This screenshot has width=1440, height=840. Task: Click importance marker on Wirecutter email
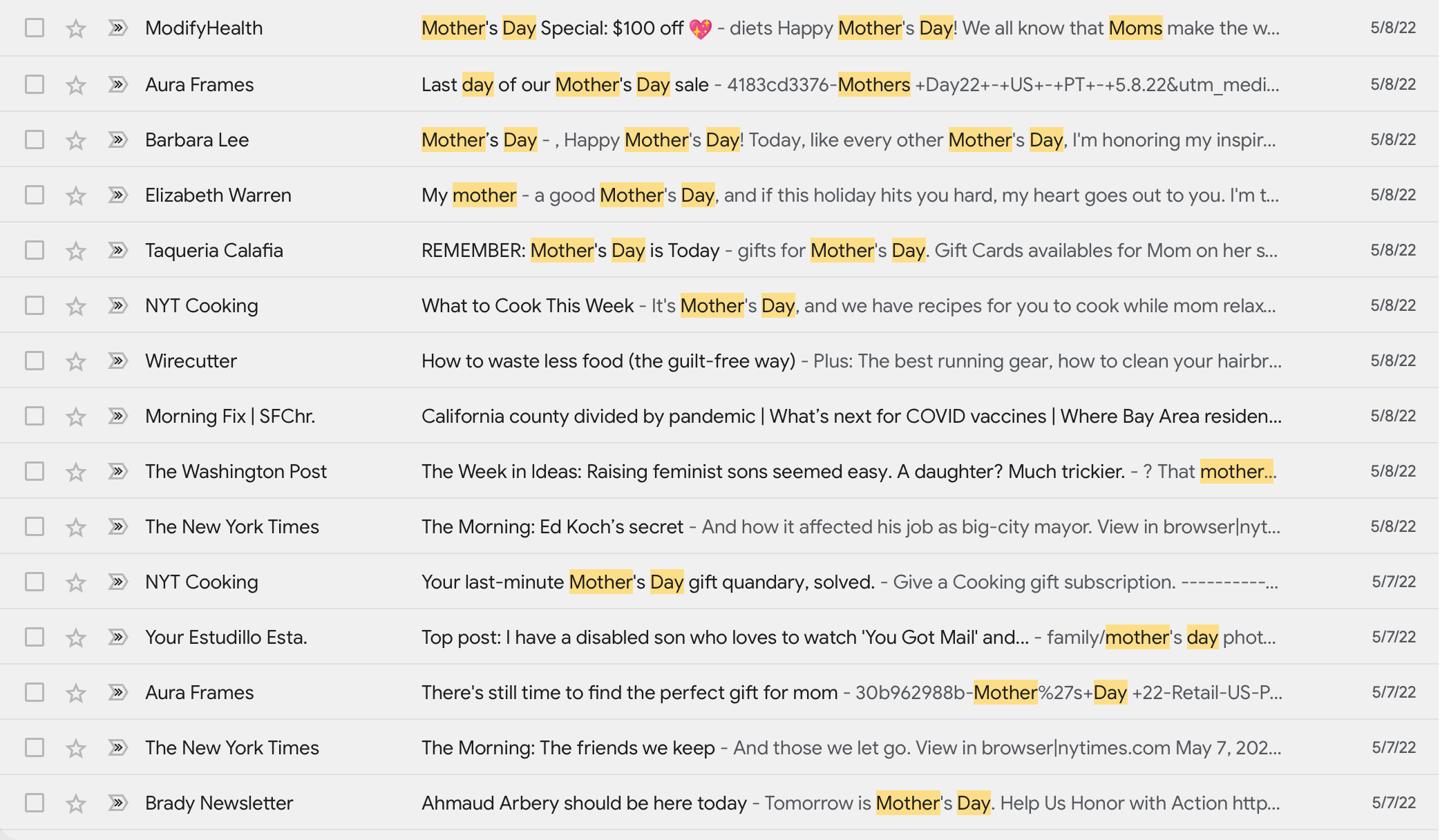[118, 361]
